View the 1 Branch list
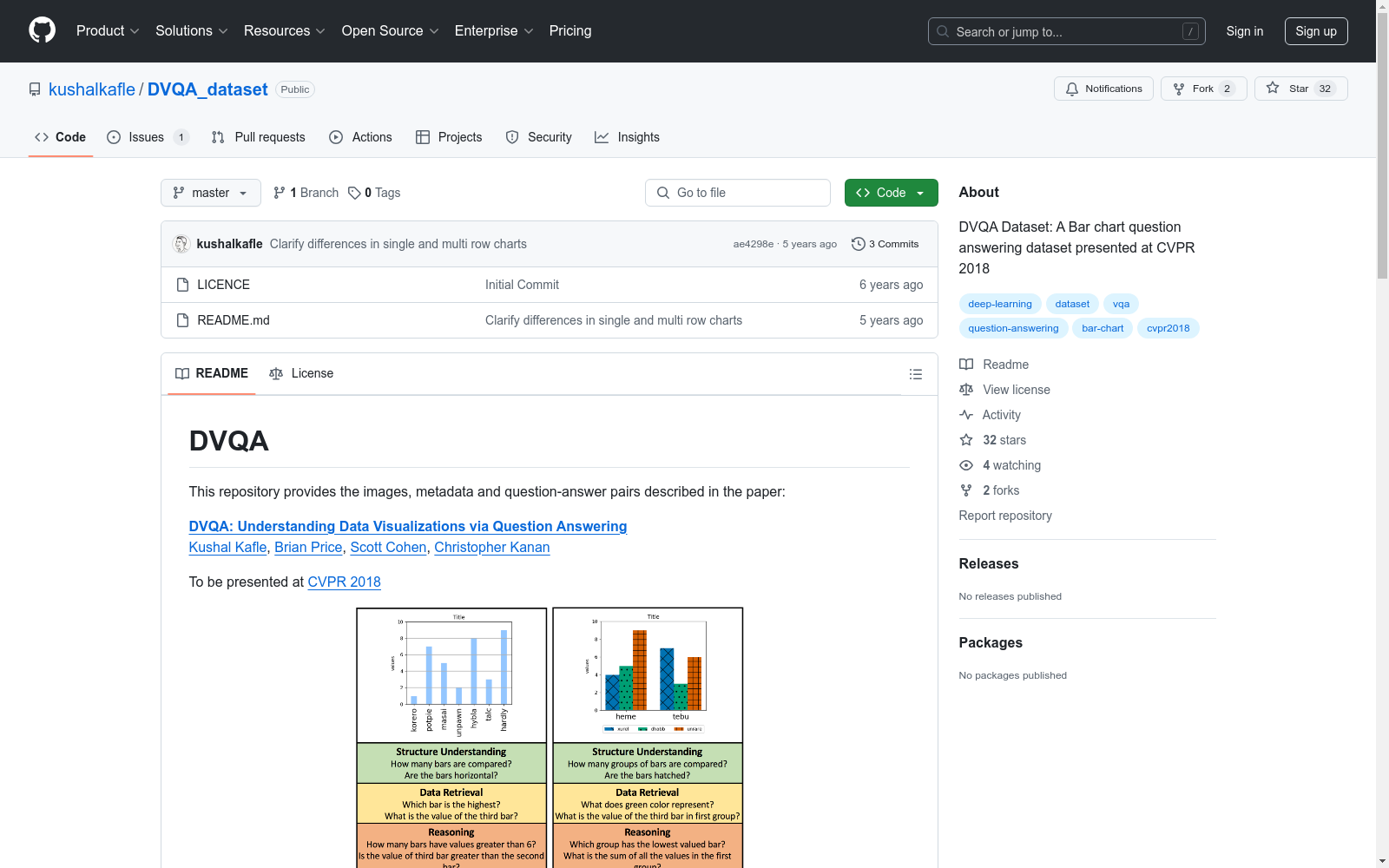The height and width of the screenshot is (868, 1389). point(306,193)
